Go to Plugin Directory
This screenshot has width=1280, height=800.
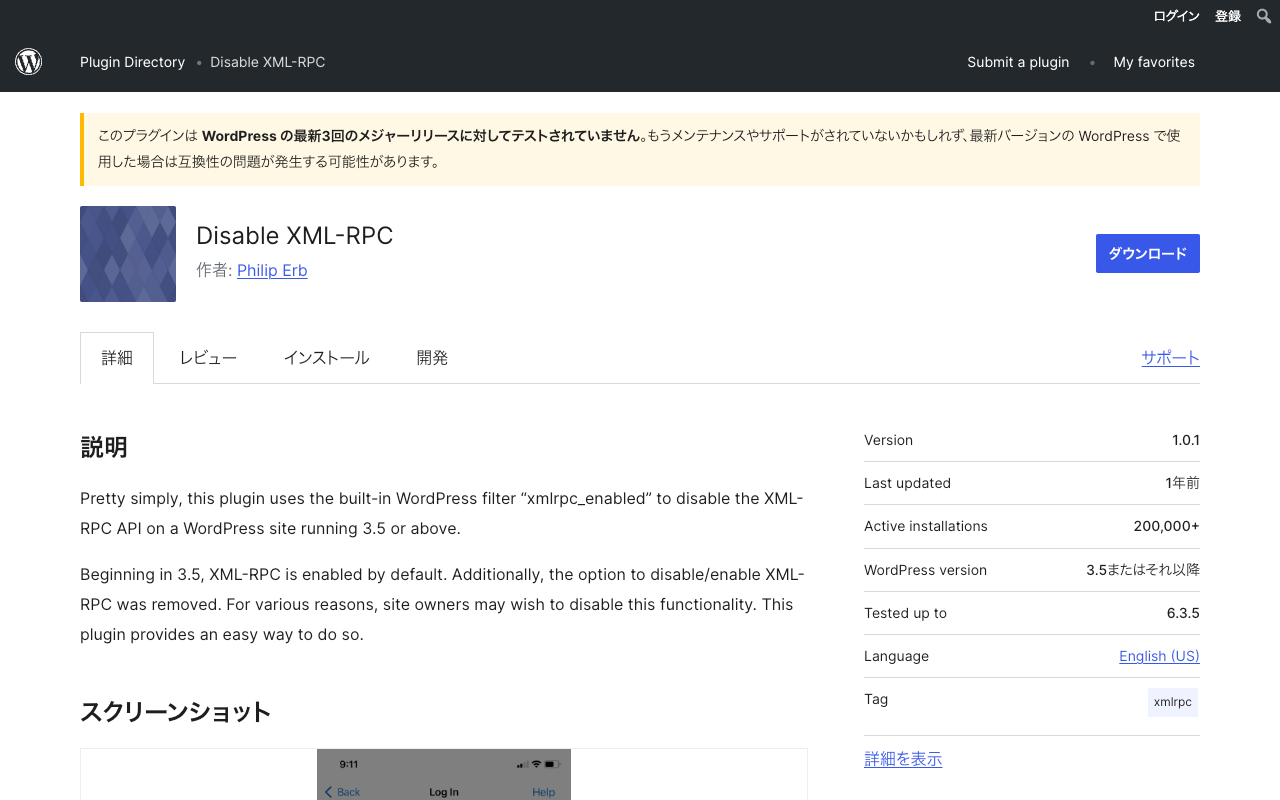coord(132,62)
